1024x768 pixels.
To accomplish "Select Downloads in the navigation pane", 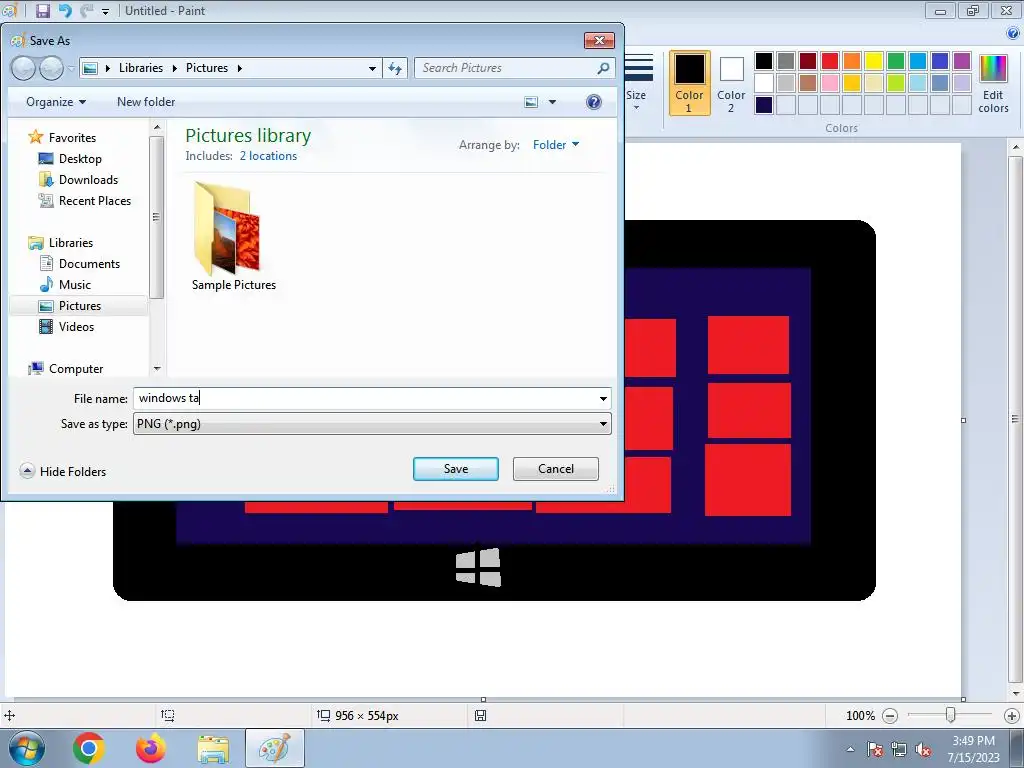I will click(x=88, y=180).
